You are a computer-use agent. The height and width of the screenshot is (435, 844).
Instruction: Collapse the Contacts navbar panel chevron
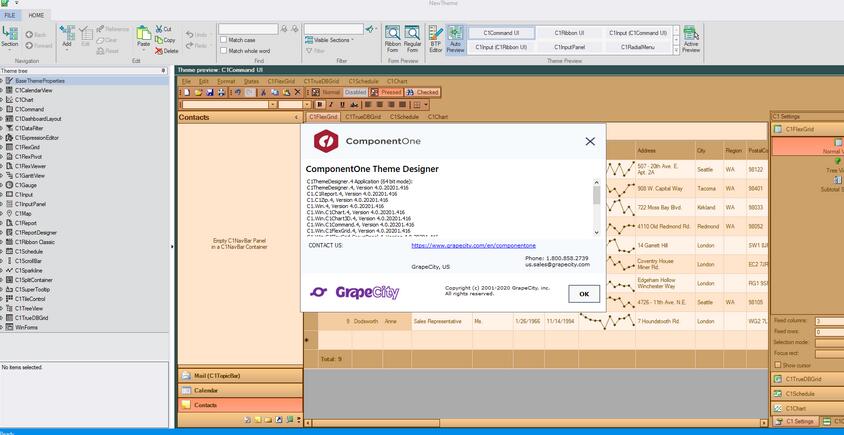297,117
